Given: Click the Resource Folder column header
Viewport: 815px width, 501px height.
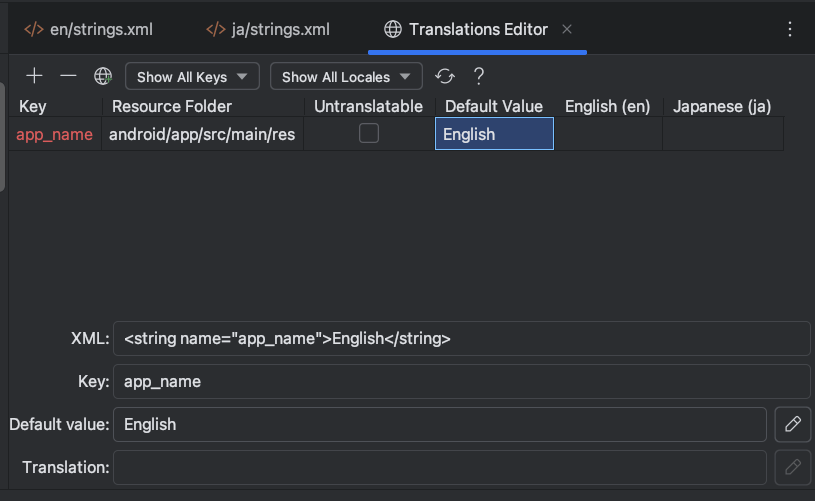Looking at the screenshot, I should [x=203, y=107].
